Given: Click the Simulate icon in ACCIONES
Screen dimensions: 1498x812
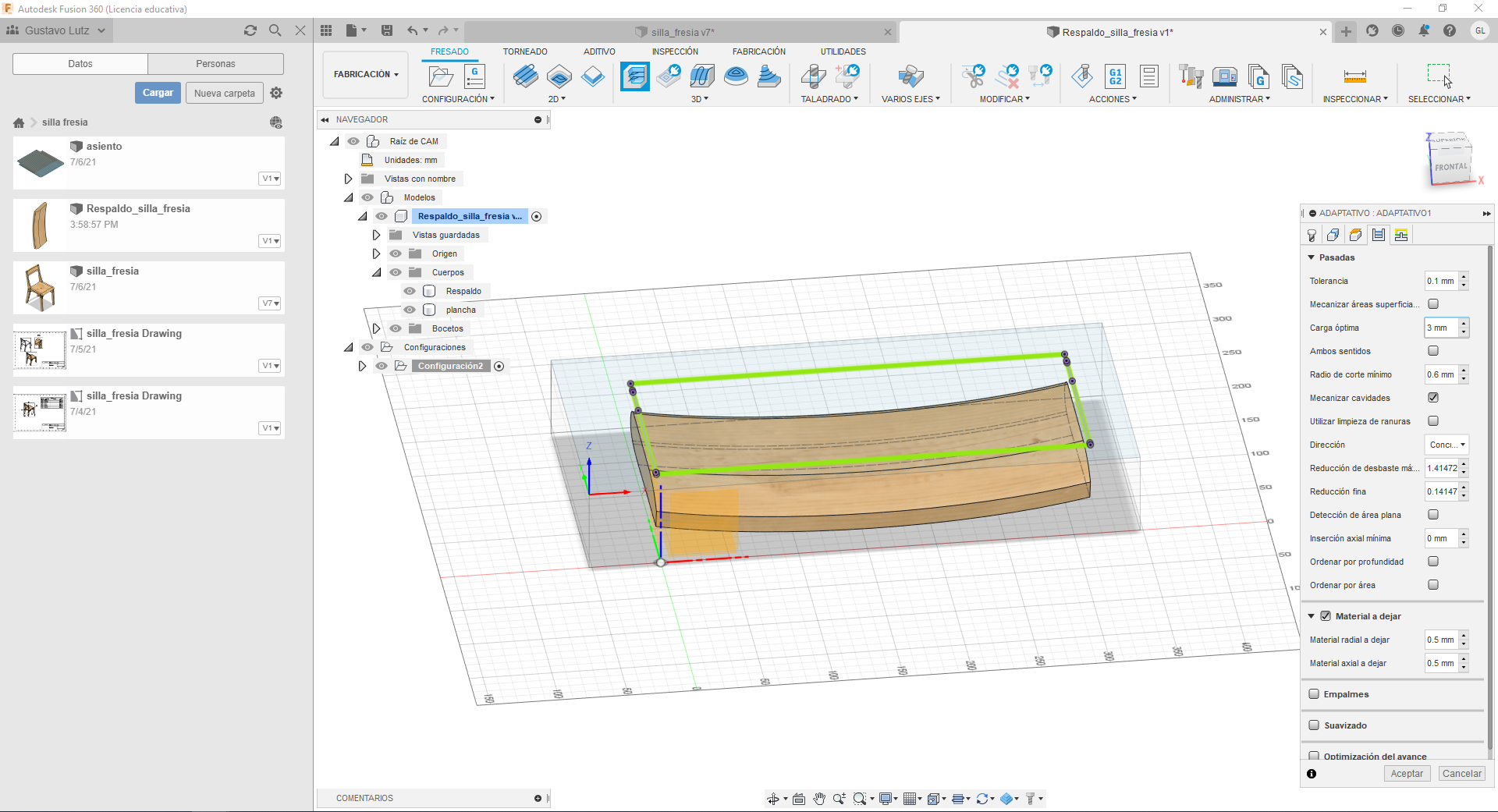Looking at the screenshot, I should tap(1082, 76).
